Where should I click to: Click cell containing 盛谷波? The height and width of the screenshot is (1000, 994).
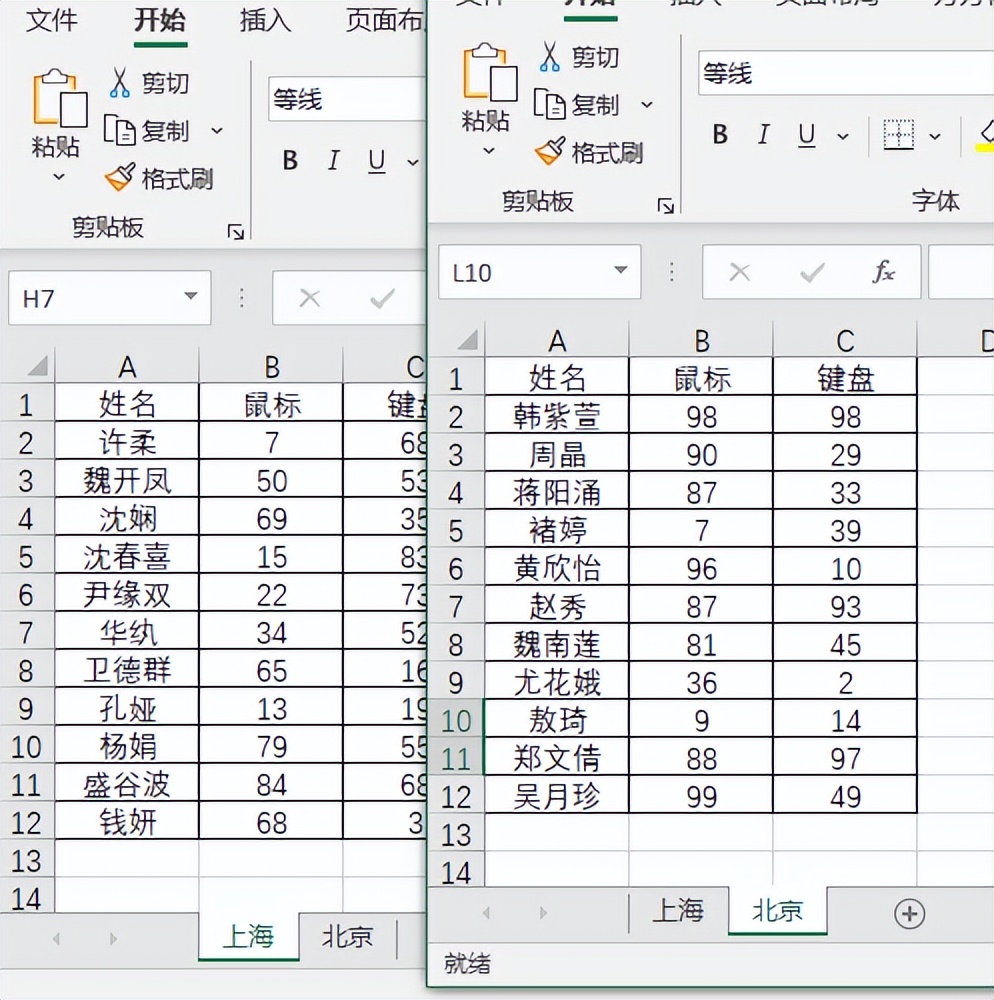tap(127, 784)
